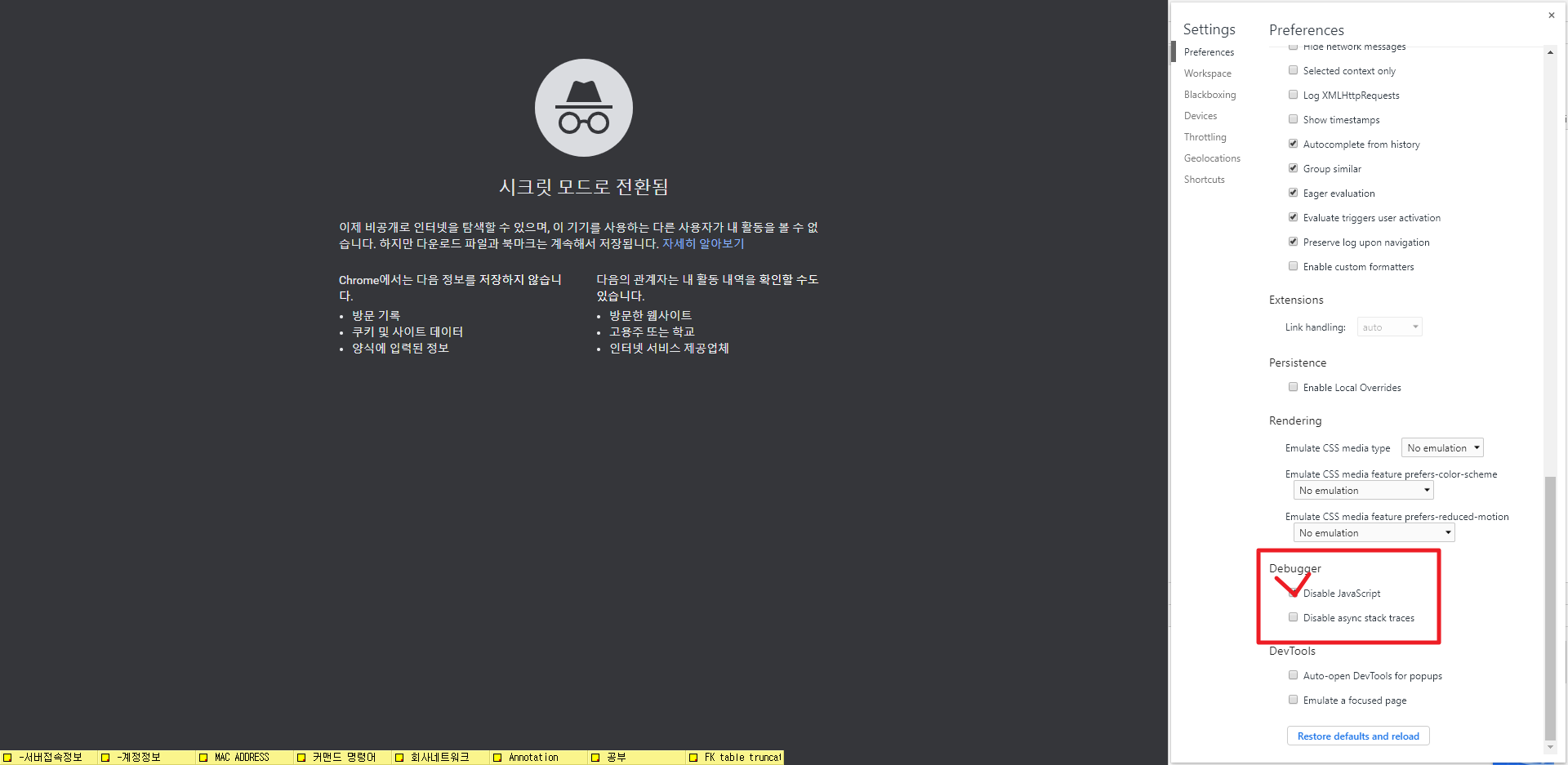The height and width of the screenshot is (765, 1568).
Task: Click the 방문 기록 list item
Action: pyautogui.click(x=376, y=315)
